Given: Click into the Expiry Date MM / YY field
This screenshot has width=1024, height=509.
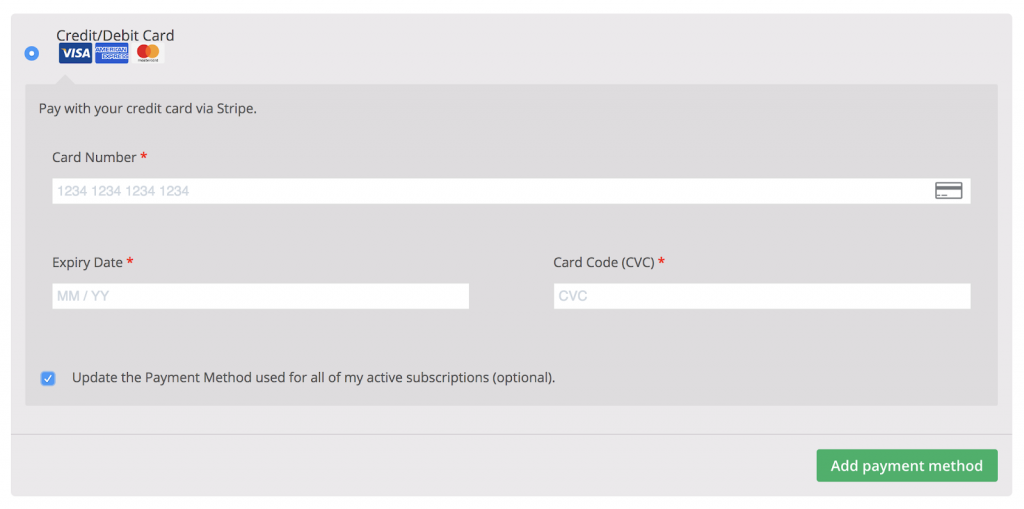Looking at the screenshot, I should (260, 296).
